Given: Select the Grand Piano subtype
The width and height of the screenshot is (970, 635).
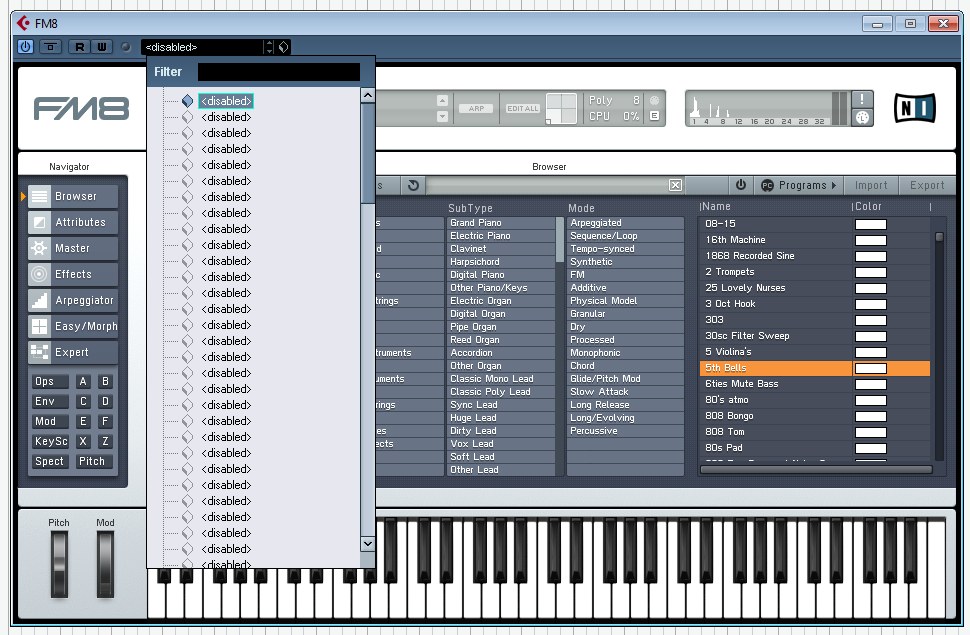Looking at the screenshot, I should tap(500, 223).
